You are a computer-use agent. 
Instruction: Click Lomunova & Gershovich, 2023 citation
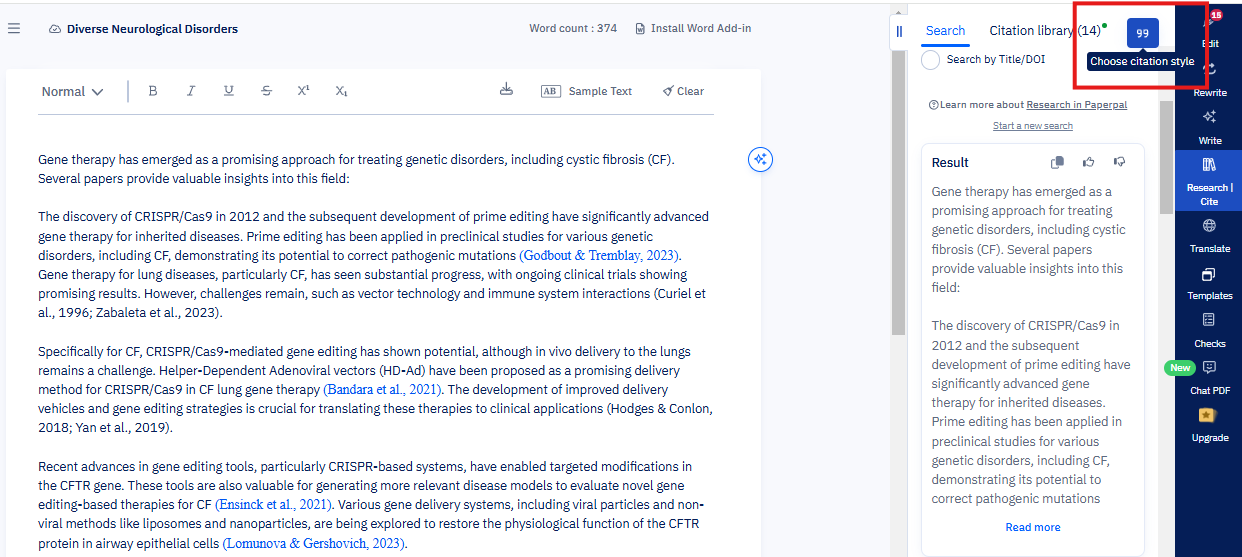point(315,543)
